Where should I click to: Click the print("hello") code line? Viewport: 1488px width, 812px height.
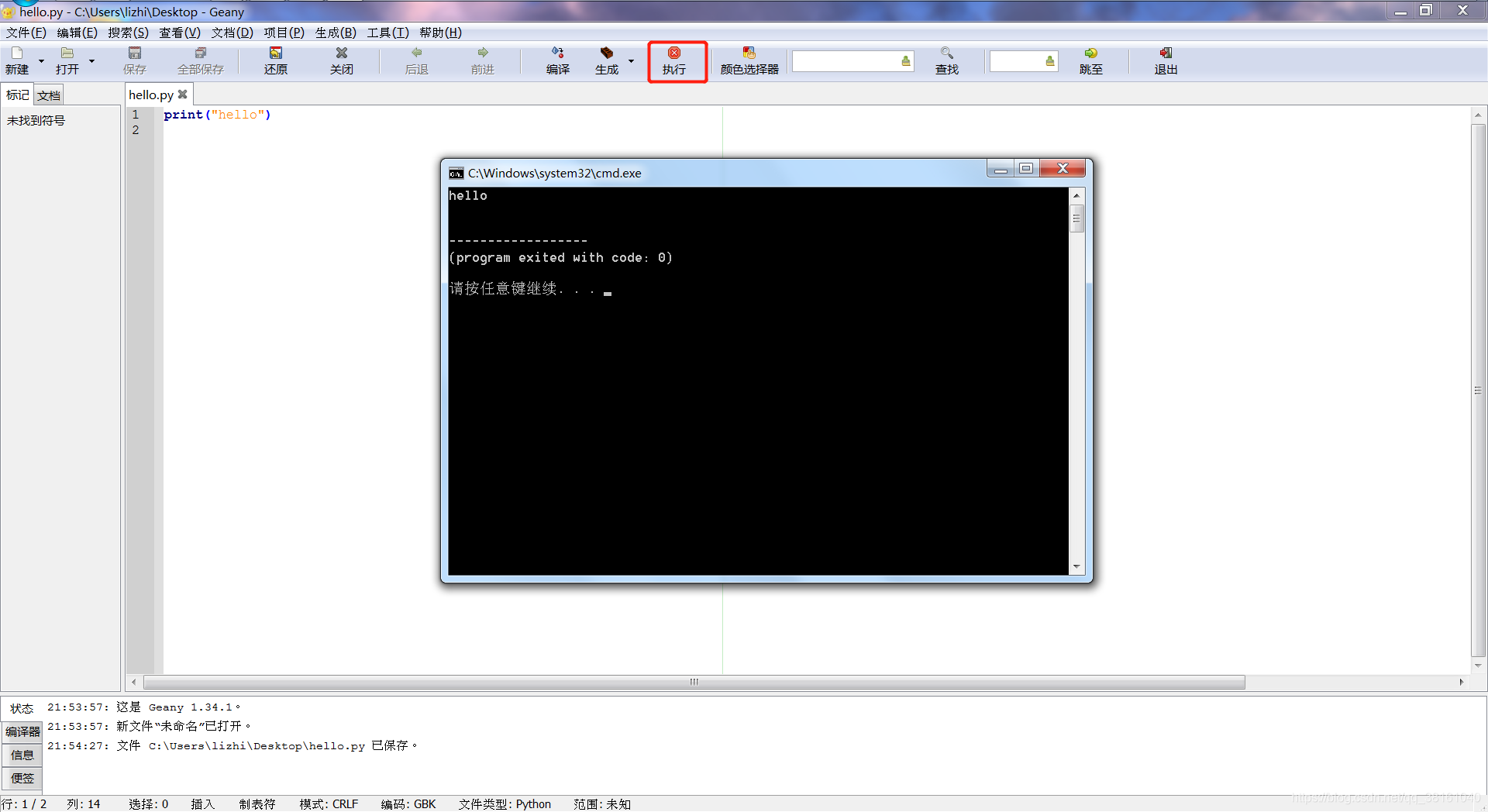pyautogui.click(x=217, y=115)
